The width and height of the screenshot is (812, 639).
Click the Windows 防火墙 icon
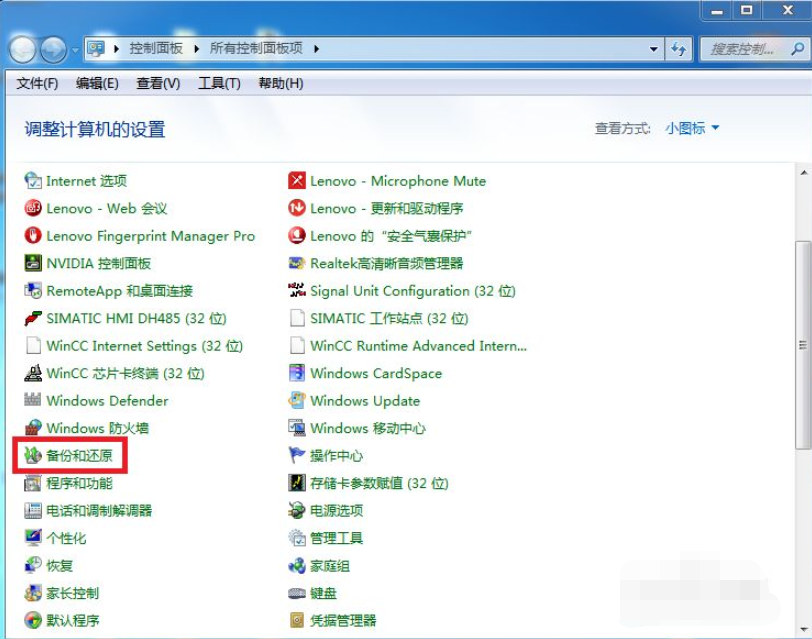33,428
